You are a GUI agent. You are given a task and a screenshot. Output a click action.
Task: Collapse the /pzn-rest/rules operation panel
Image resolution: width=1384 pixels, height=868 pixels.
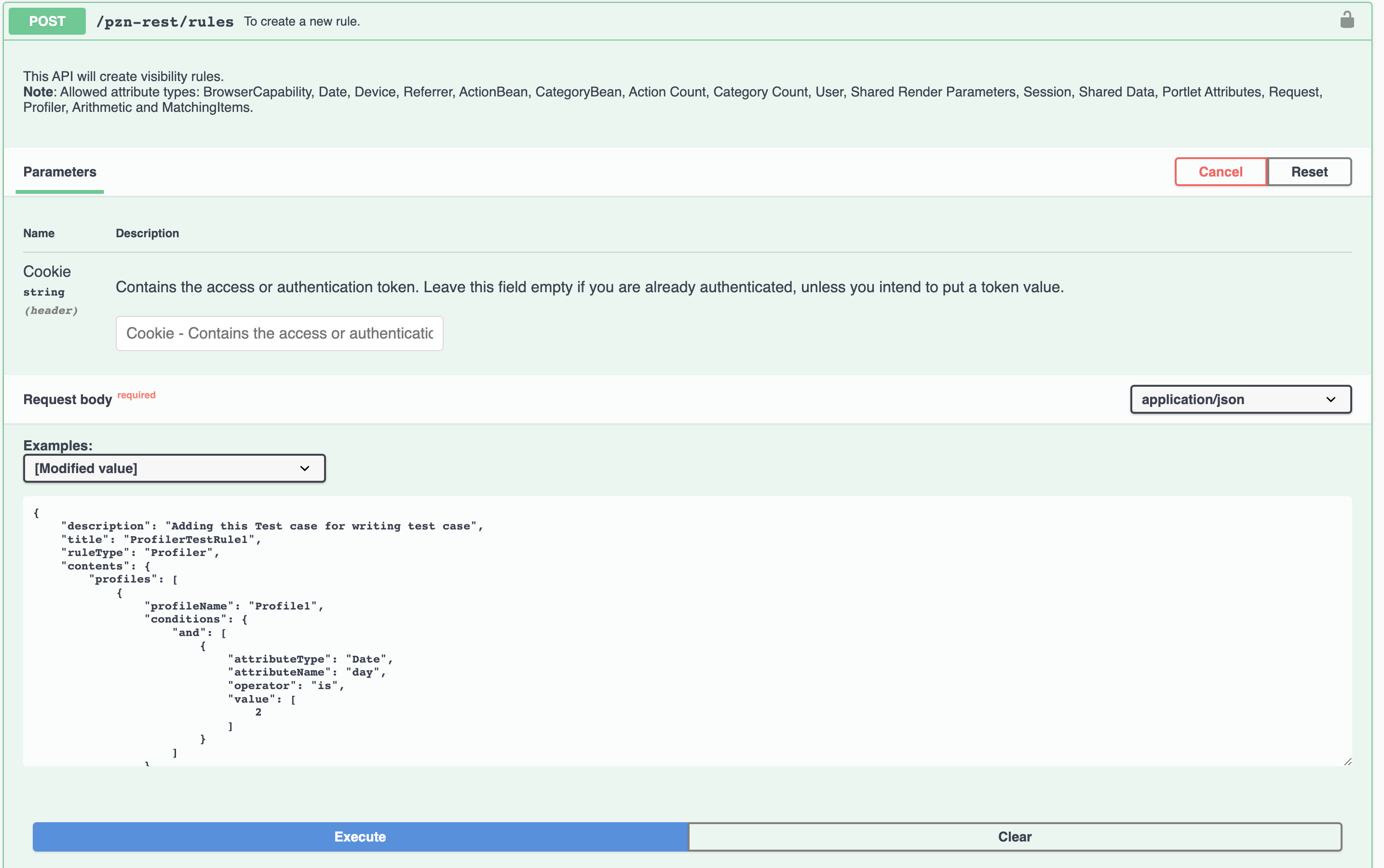689,21
